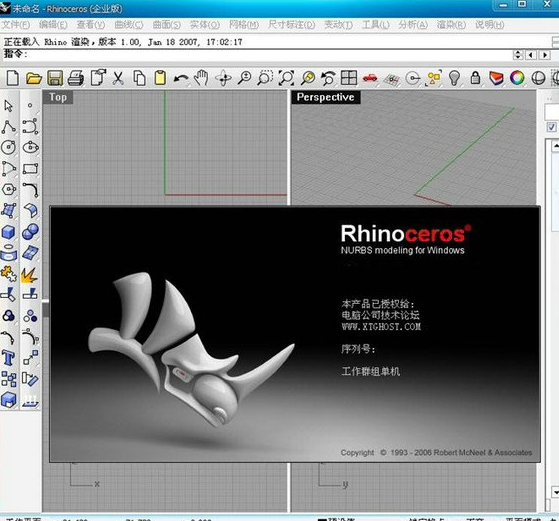This screenshot has height=521, width=559.
Task: Open the 曲线(C) menu
Action: coord(129,25)
